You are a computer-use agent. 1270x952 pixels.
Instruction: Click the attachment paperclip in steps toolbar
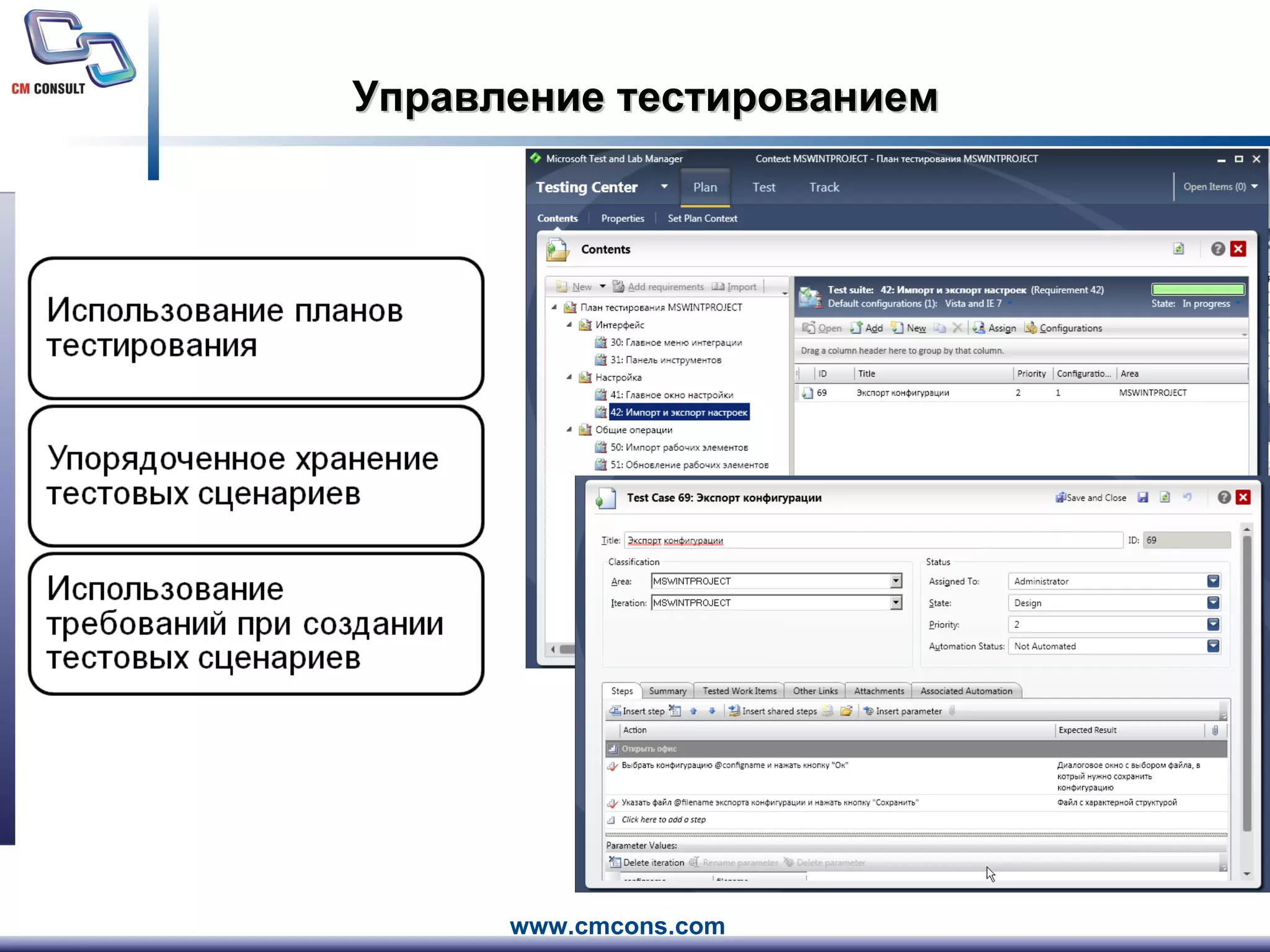952,711
